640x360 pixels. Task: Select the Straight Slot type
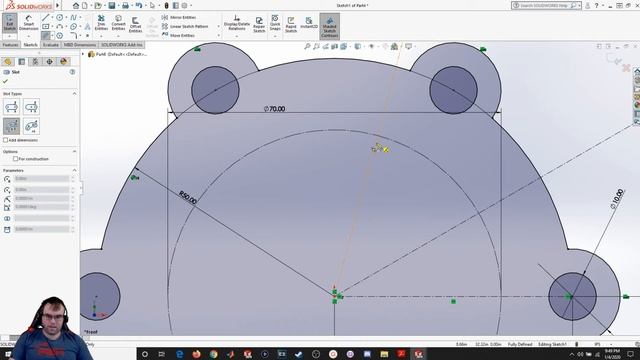(11, 107)
